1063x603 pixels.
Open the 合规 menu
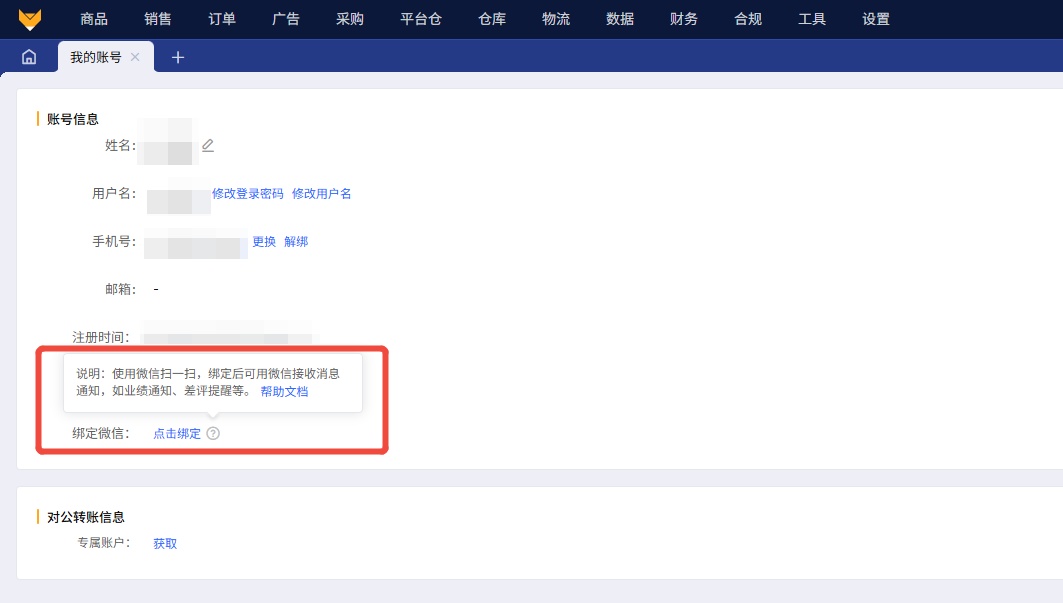[748, 19]
